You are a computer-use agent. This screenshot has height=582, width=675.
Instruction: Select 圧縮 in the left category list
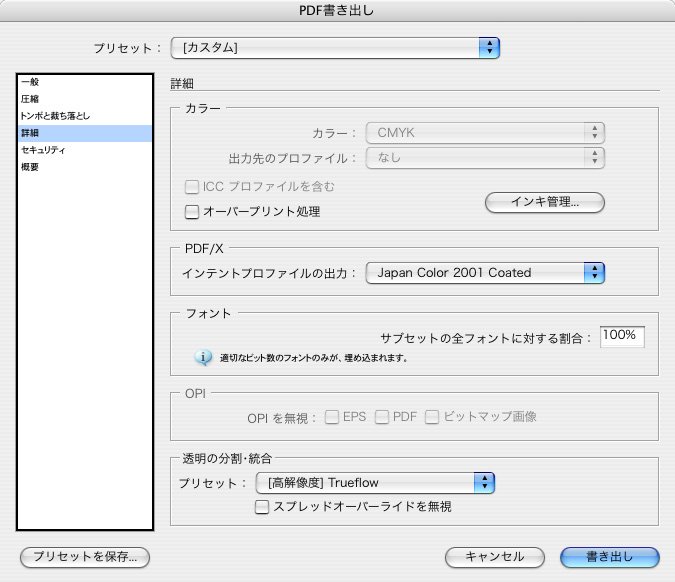point(85,99)
